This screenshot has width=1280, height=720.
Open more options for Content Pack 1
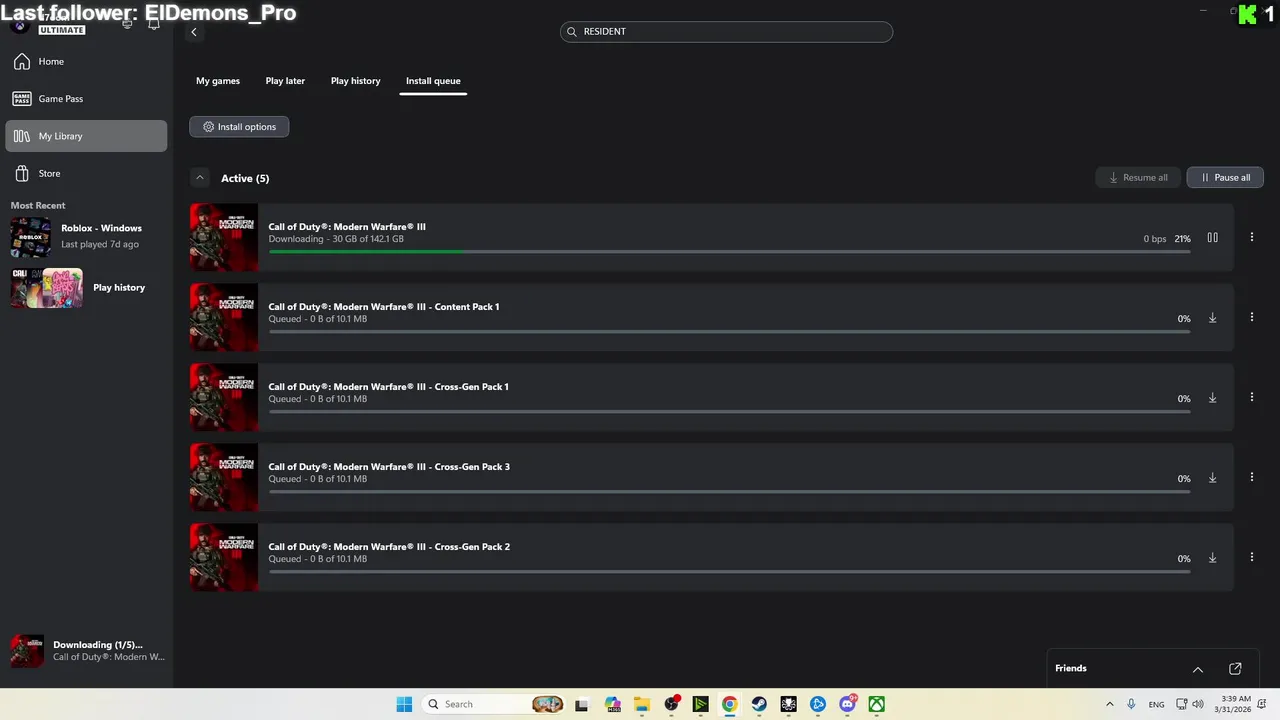[1251, 317]
